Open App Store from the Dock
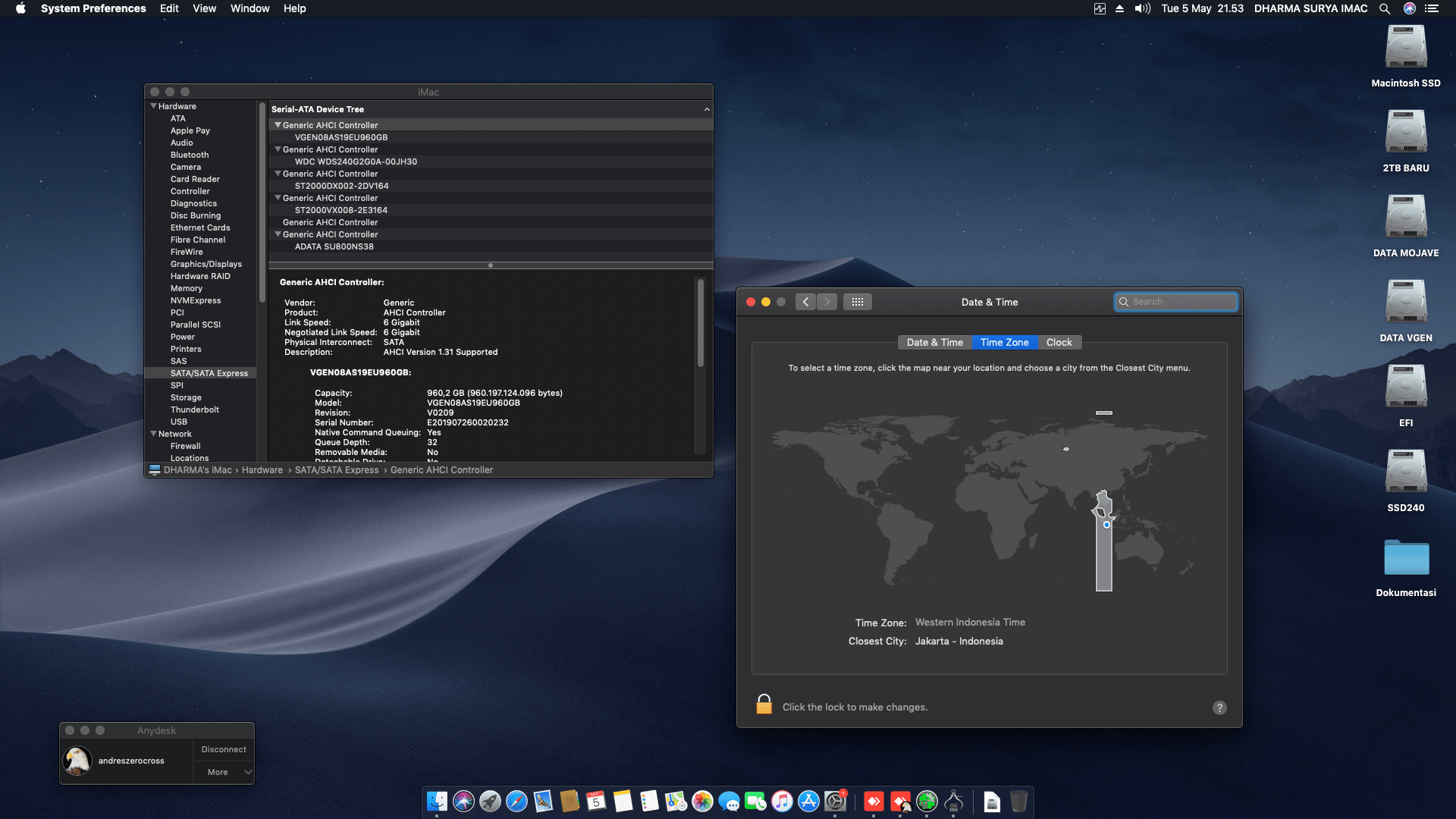The height and width of the screenshot is (819, 1456). pos(808,801)
